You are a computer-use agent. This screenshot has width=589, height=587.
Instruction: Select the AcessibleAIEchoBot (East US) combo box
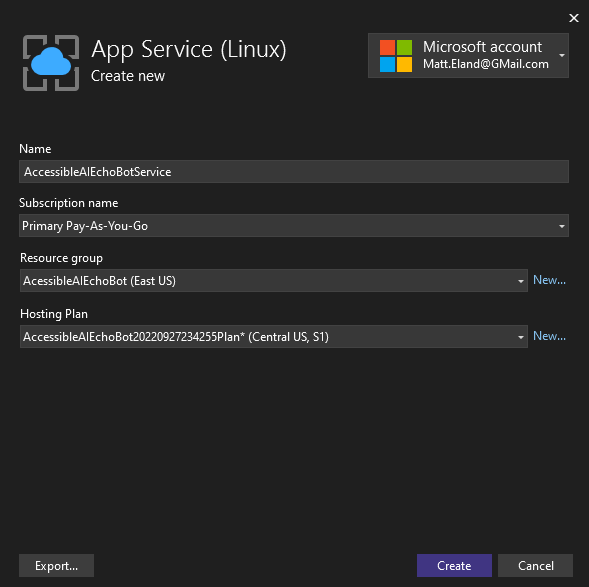(x=273, y=281)
